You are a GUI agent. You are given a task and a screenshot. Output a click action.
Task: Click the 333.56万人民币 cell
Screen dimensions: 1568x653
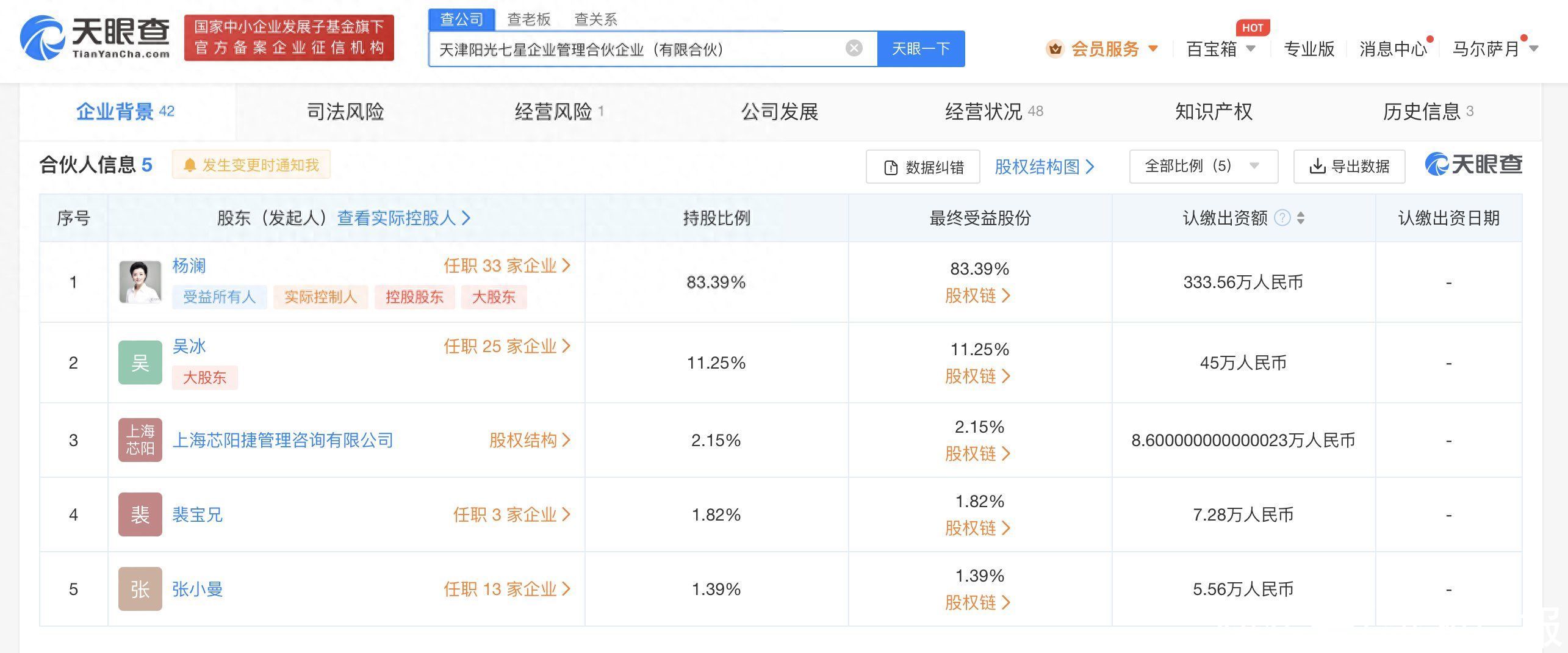click(x=1243, y=282)
